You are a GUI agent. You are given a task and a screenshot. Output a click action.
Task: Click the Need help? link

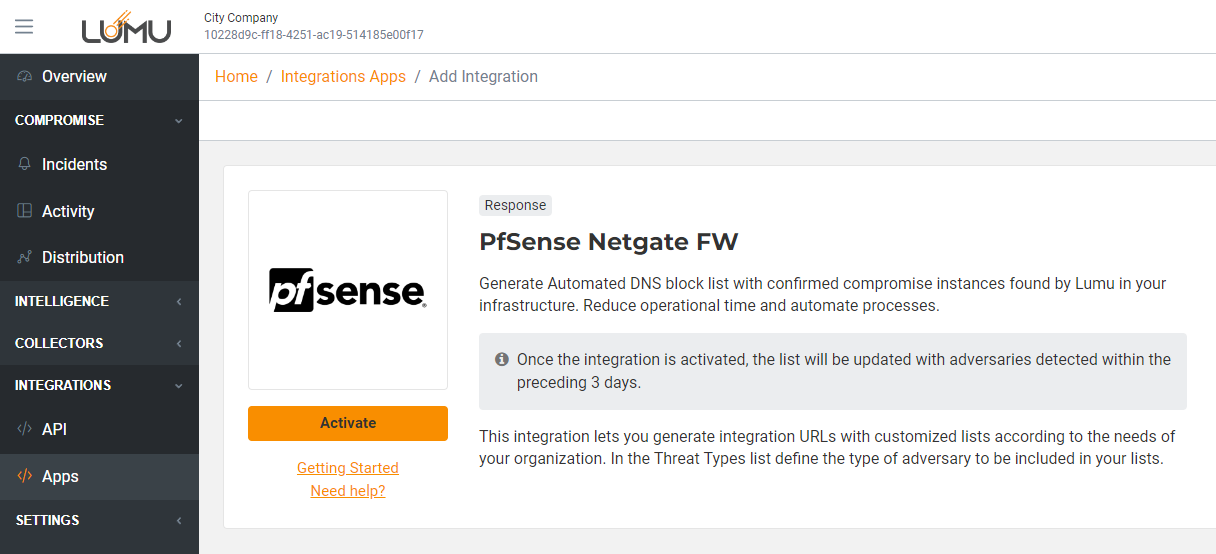coord(347,491)
